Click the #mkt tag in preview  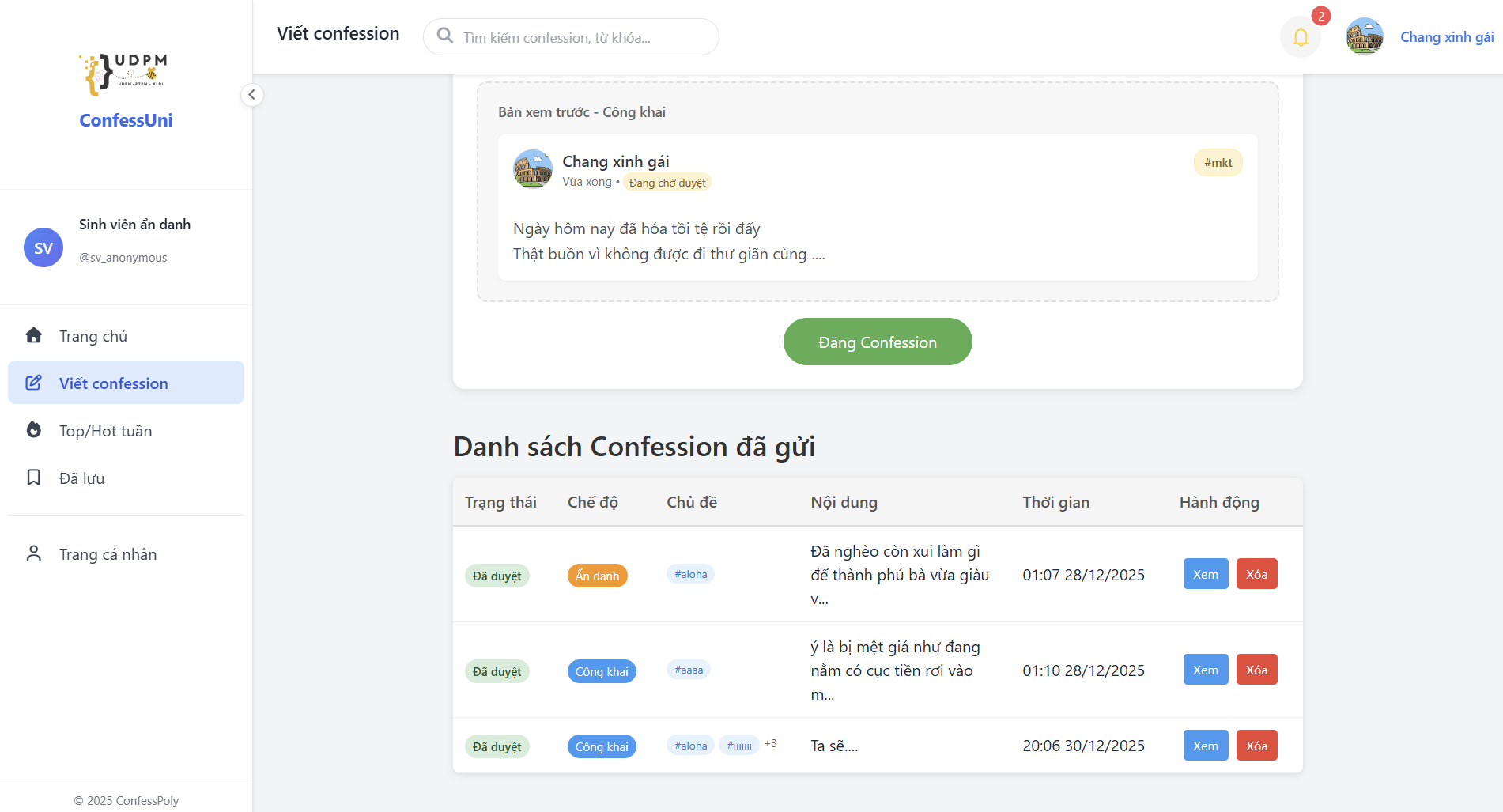pos(1218,163)
